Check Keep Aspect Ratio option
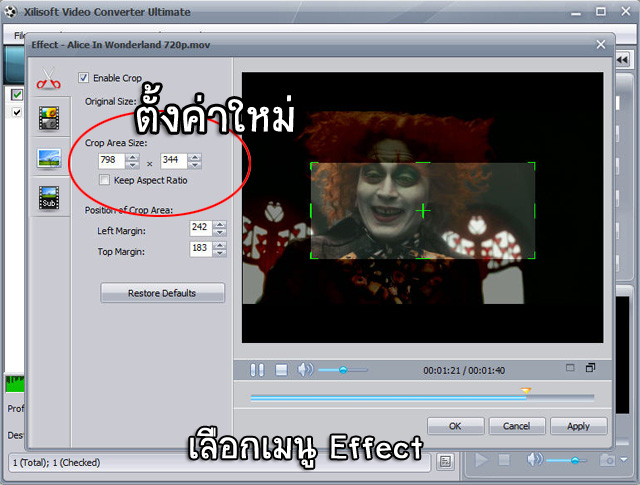 pos(104,180)
